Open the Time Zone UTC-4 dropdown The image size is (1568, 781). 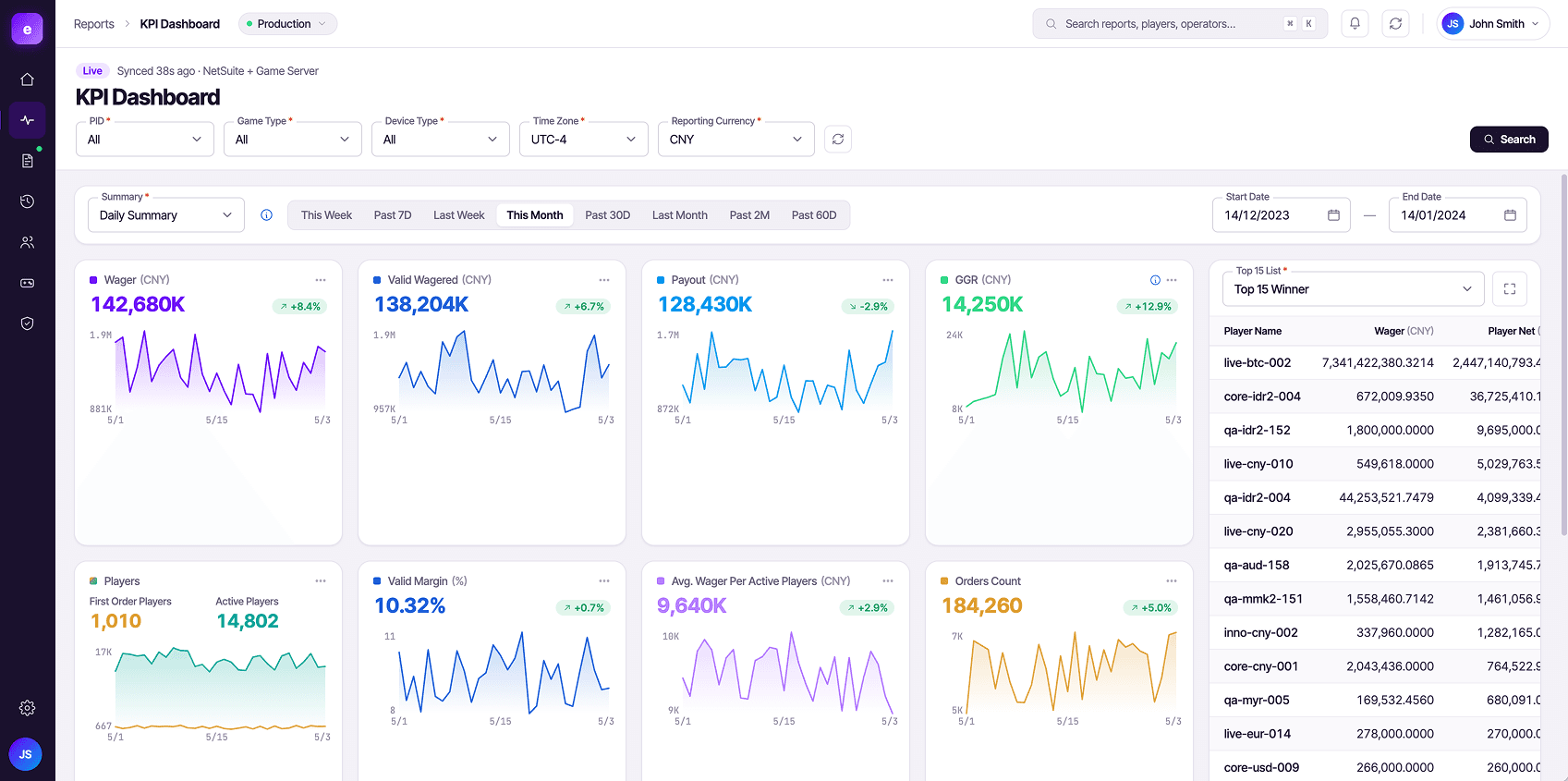pyautogui.click(x=584, y=140)
